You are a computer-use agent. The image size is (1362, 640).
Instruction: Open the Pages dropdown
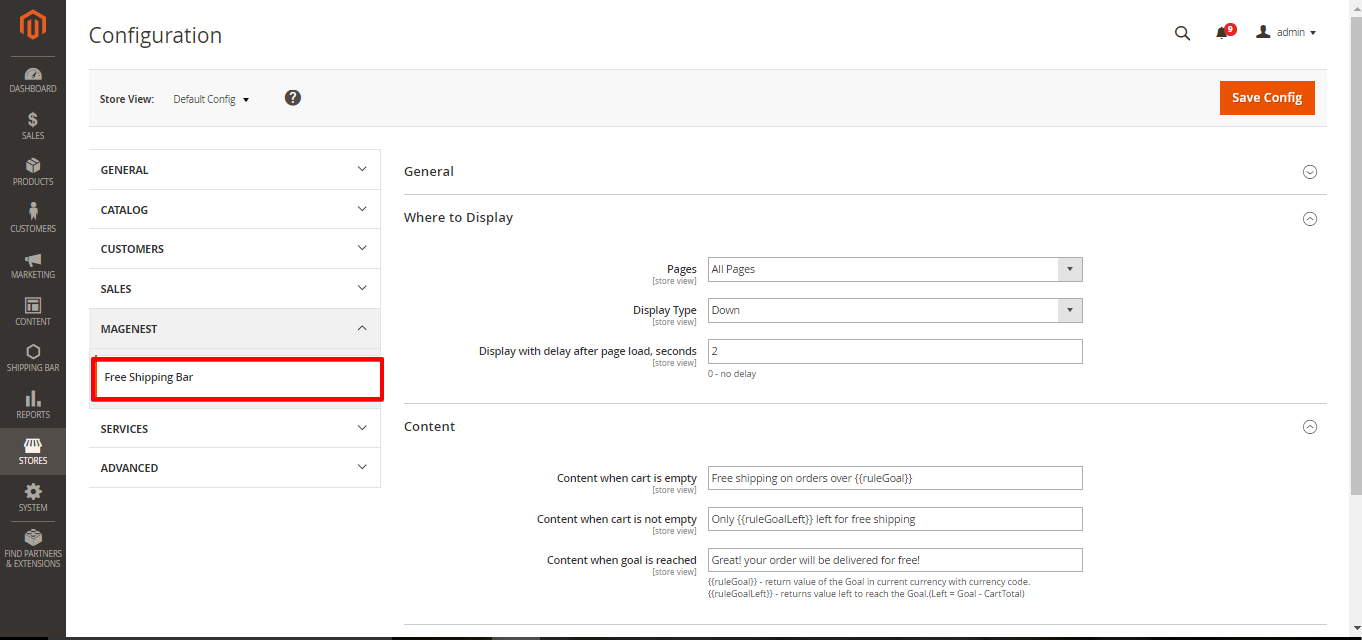point(894,269)
